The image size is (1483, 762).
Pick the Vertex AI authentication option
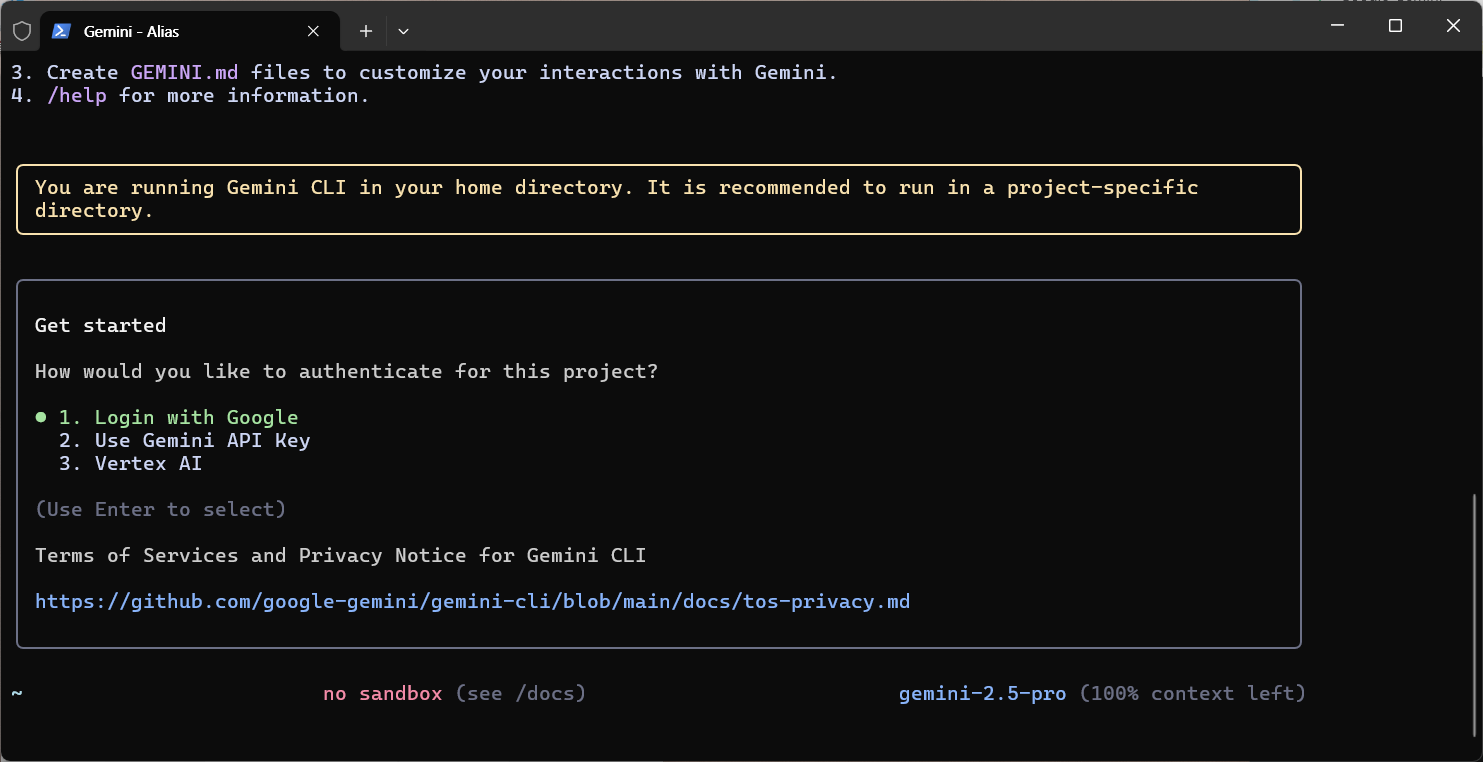(x=148, y=463)
